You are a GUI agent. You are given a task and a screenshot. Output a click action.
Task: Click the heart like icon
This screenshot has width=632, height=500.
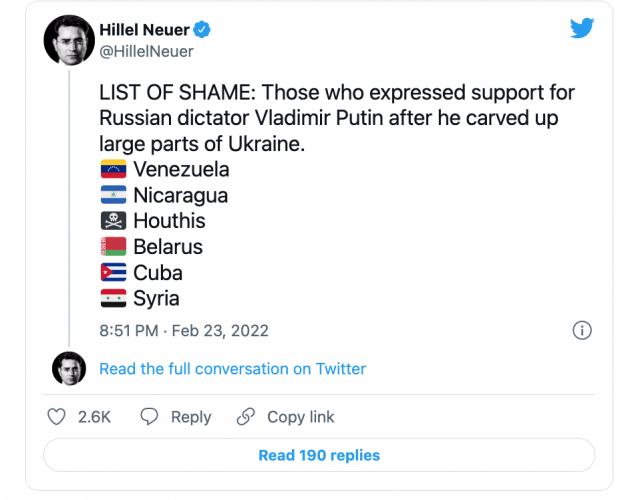[x=57, y=417]
